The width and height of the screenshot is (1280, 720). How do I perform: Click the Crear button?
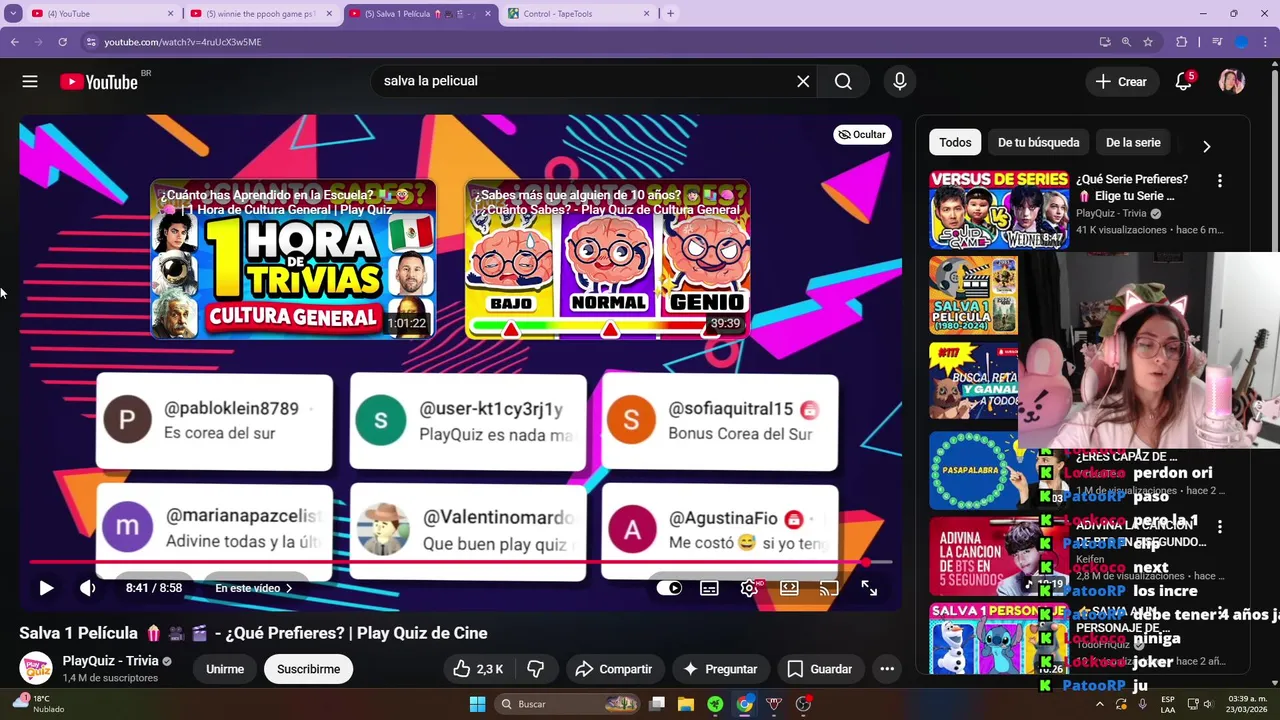[x=1121, y=82]
